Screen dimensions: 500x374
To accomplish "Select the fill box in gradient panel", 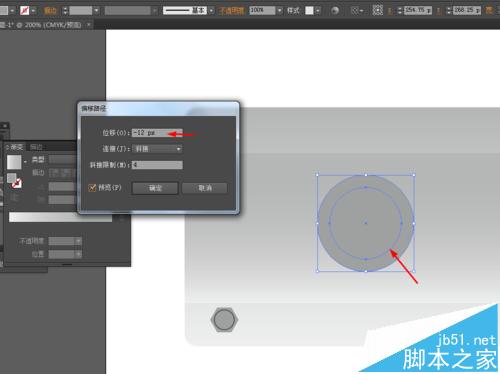I will click(x=12, y=178).
